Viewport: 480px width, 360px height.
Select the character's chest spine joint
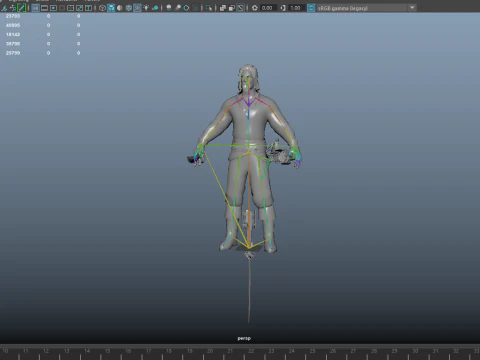pos(248,104)
